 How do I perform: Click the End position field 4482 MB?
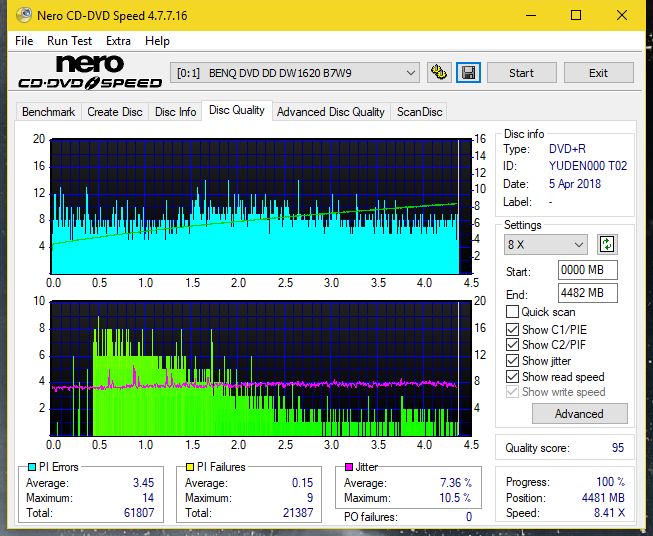[x=587, y=293]
